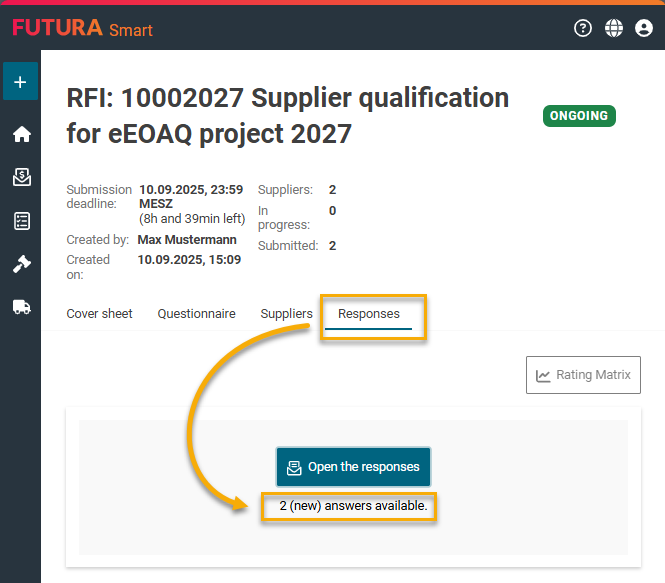The width and height of the screenshot is (665, 583).
Task: Open the Questionnaire tab
Action: click(196, 314)
